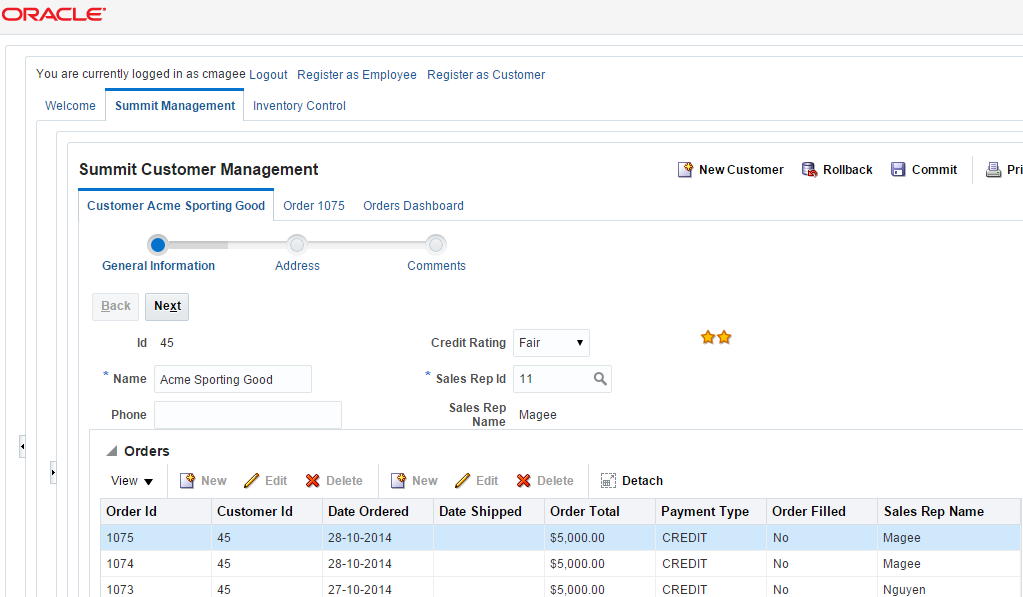Click Register as Employee link

[357, 74]
